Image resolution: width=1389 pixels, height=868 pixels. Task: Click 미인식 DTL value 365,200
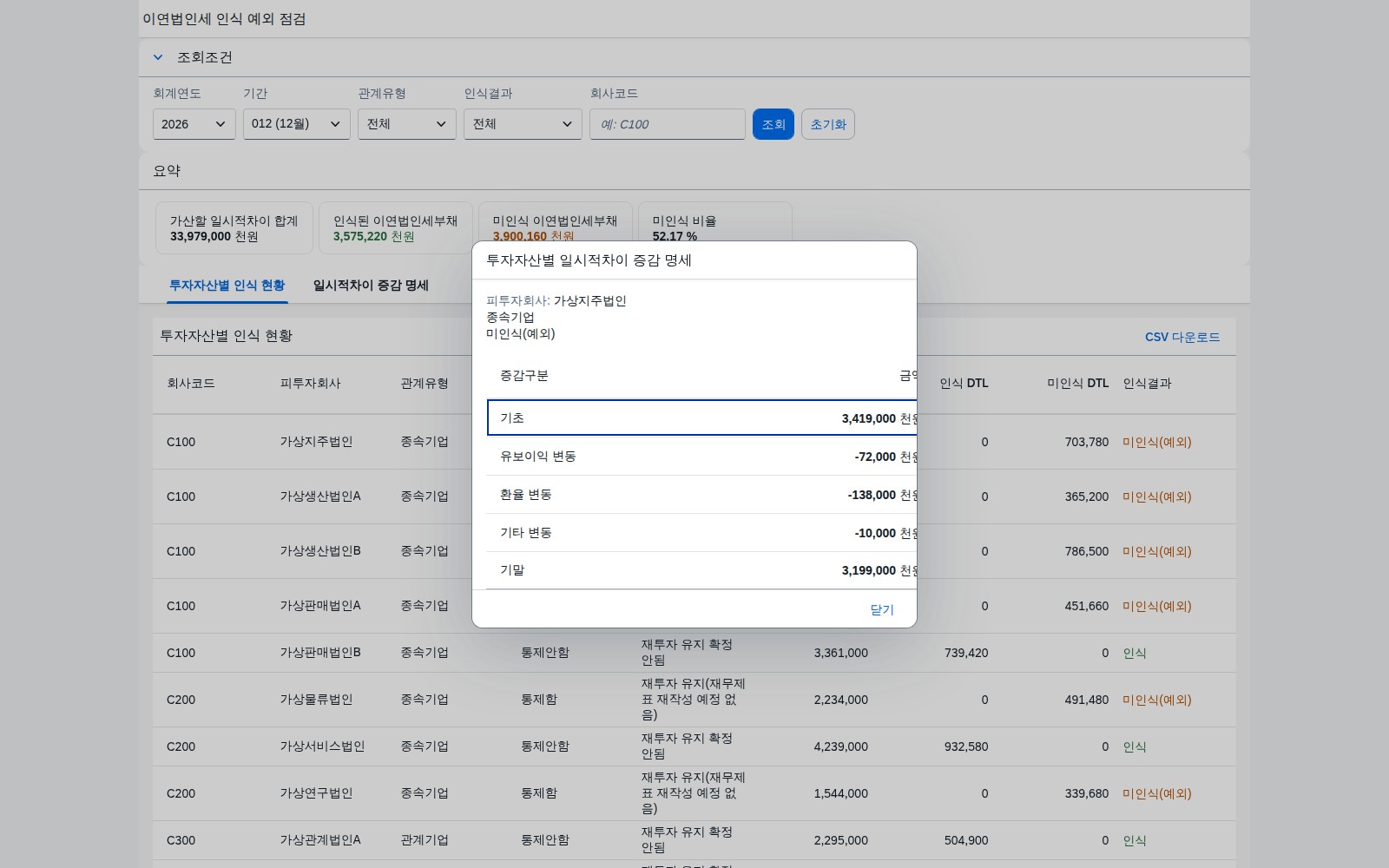(x=1087, y=496)
